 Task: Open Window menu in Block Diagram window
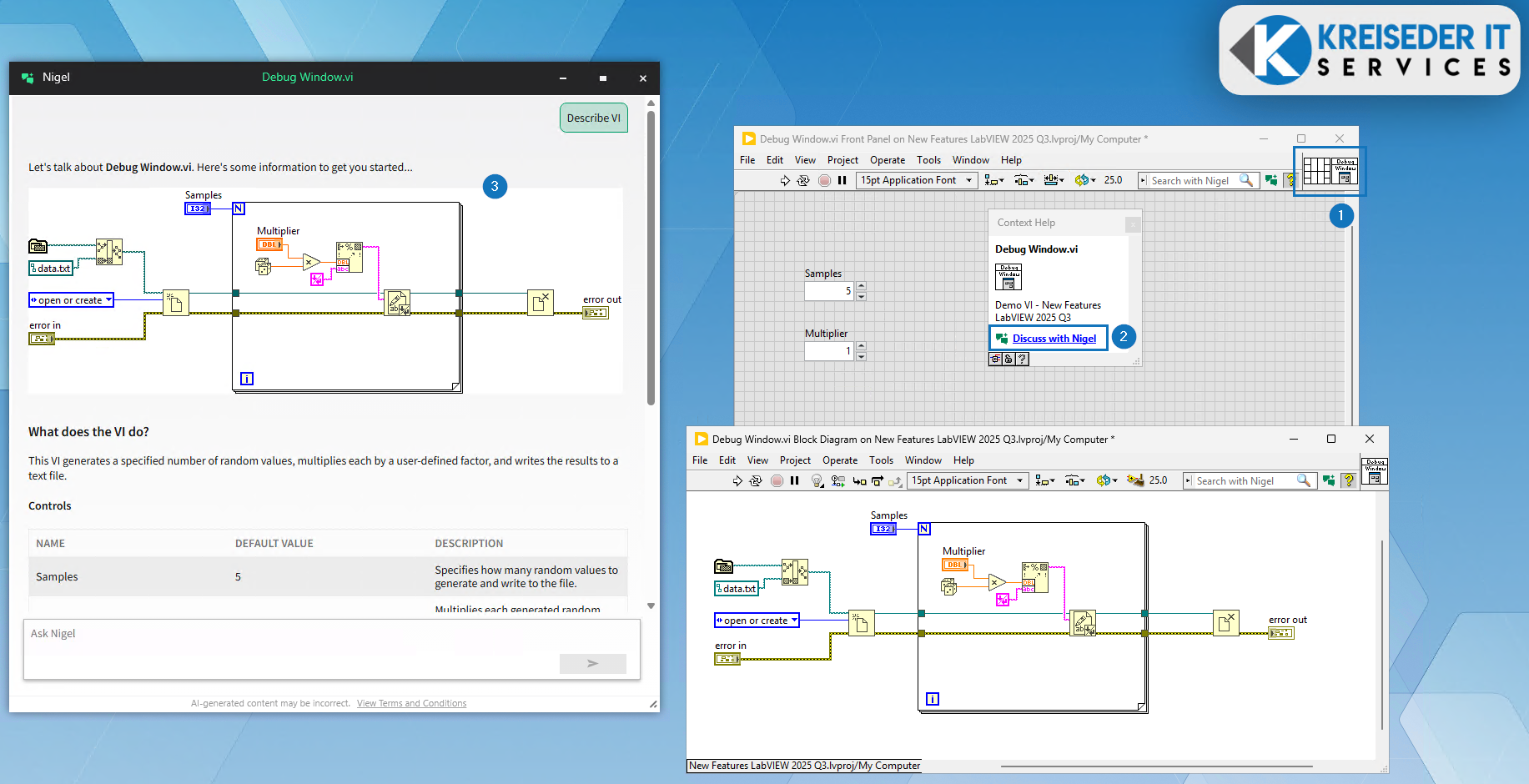click(x=923, y=460)
